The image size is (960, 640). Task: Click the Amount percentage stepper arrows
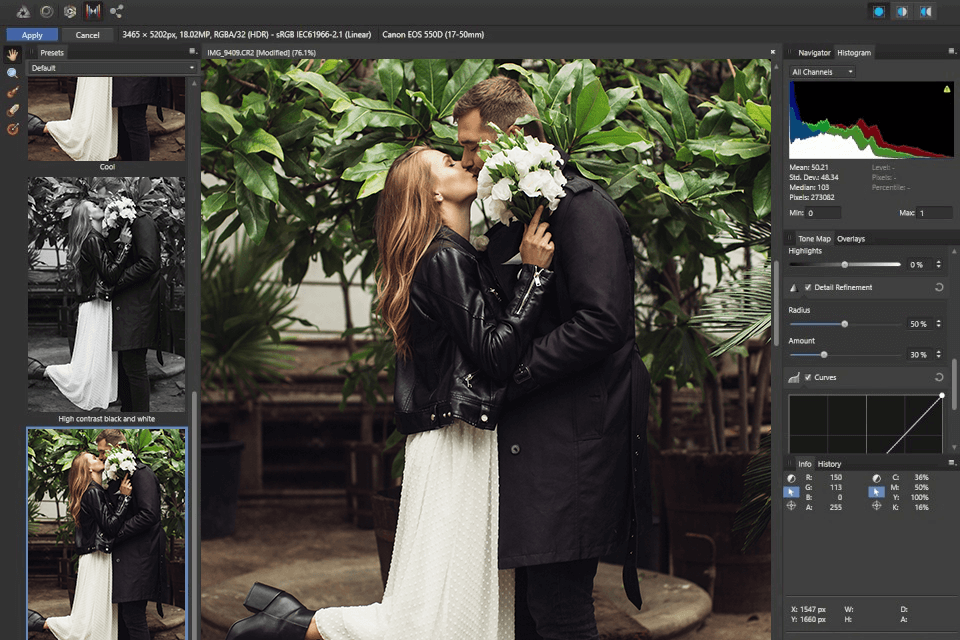coord(939,354)
